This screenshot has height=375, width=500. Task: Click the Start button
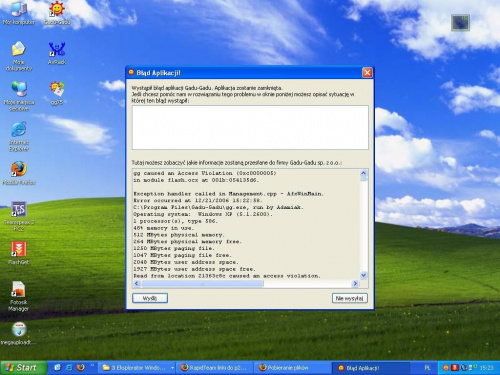pos(23,368)
